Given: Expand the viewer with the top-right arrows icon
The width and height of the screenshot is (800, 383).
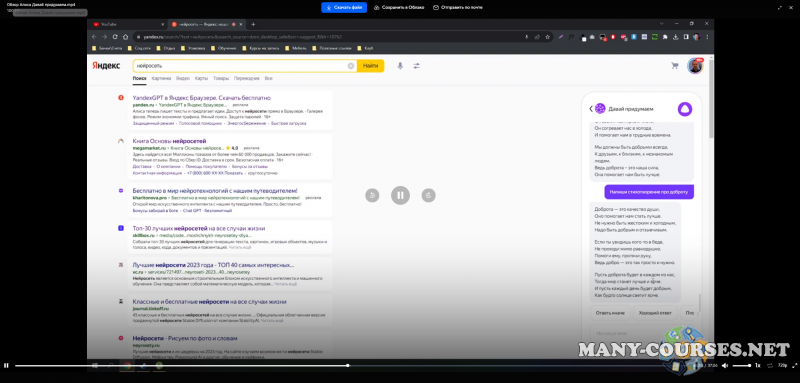Looking at the screenshot, I should [x=780, y=8].
